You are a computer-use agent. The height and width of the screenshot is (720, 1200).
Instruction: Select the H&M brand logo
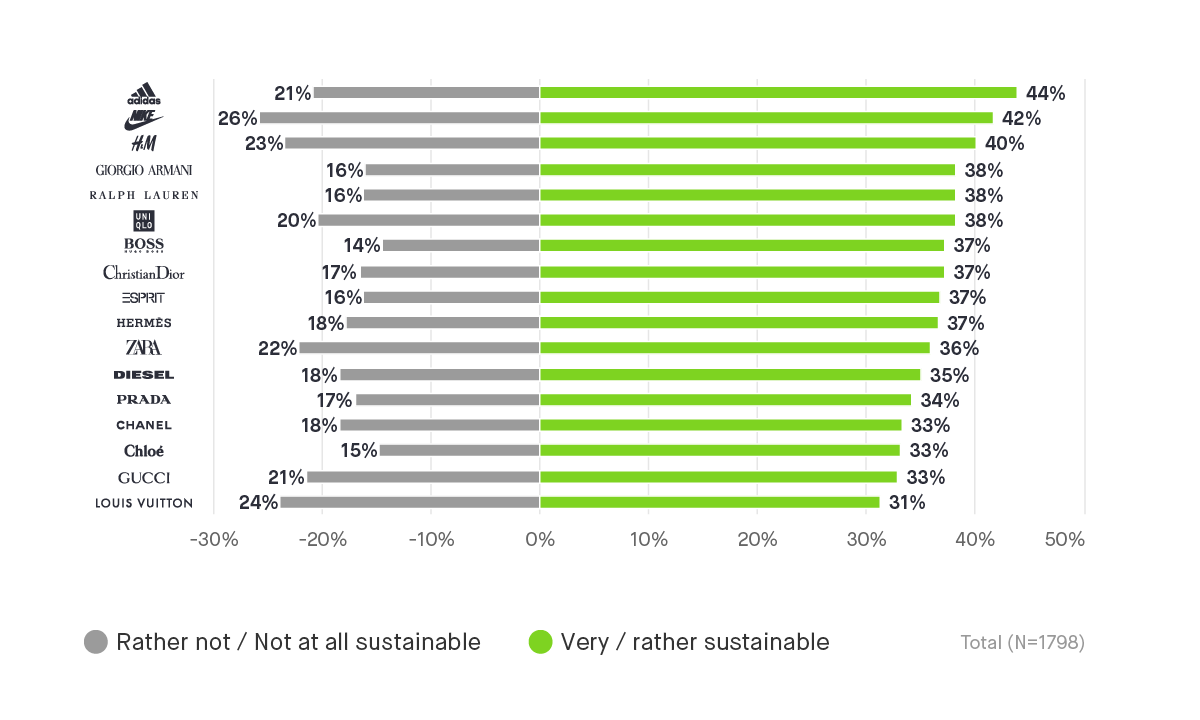tap(144, 144)
